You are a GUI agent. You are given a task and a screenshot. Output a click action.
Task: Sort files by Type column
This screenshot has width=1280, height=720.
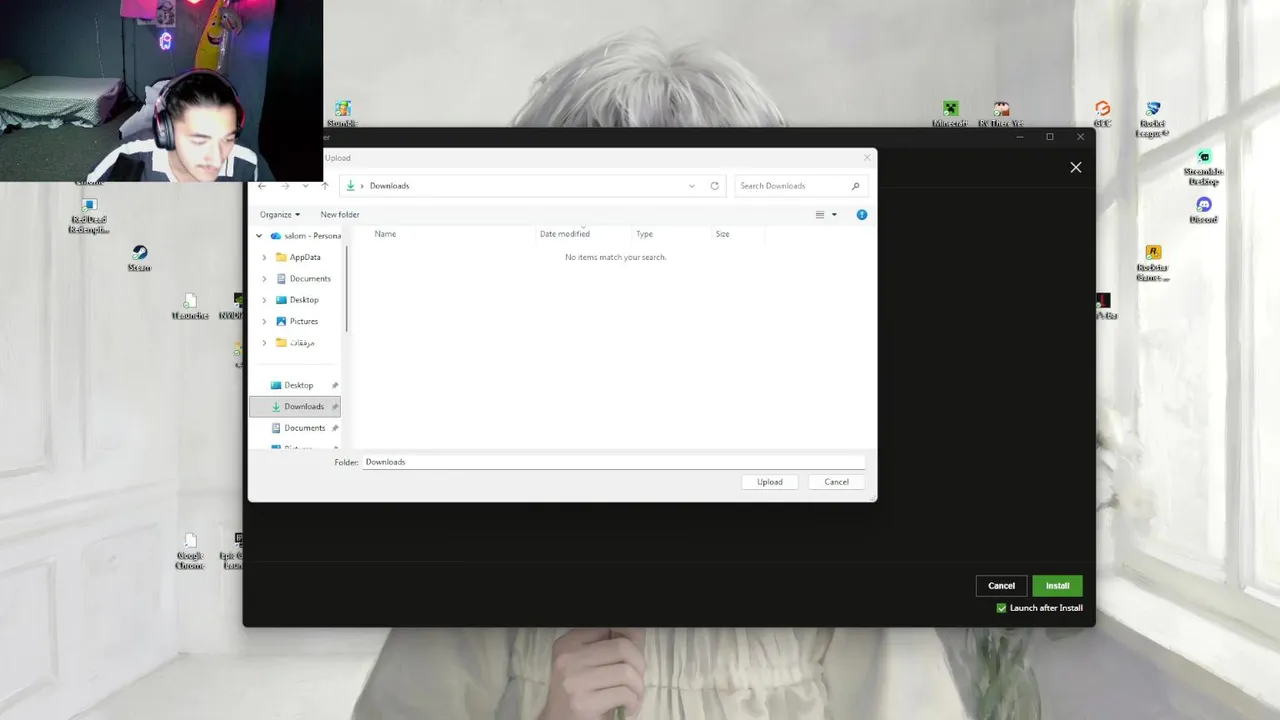pos(645,234)
